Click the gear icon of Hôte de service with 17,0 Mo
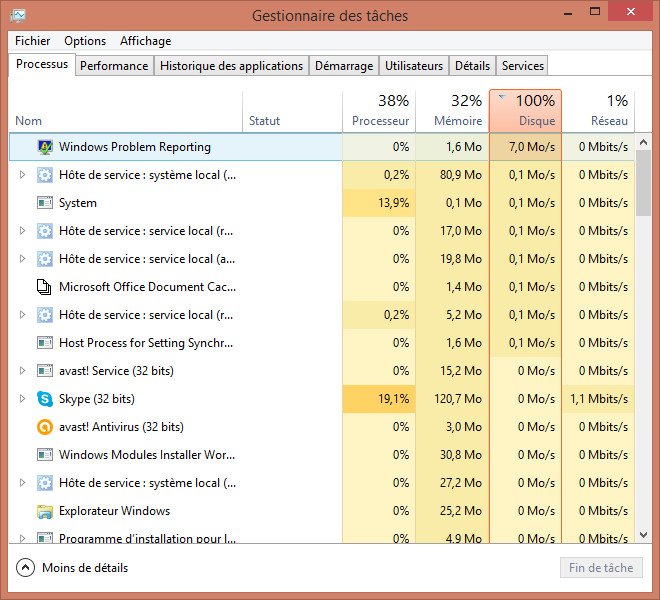The width and height of the screenshot is (660, 600). point(45,231)
